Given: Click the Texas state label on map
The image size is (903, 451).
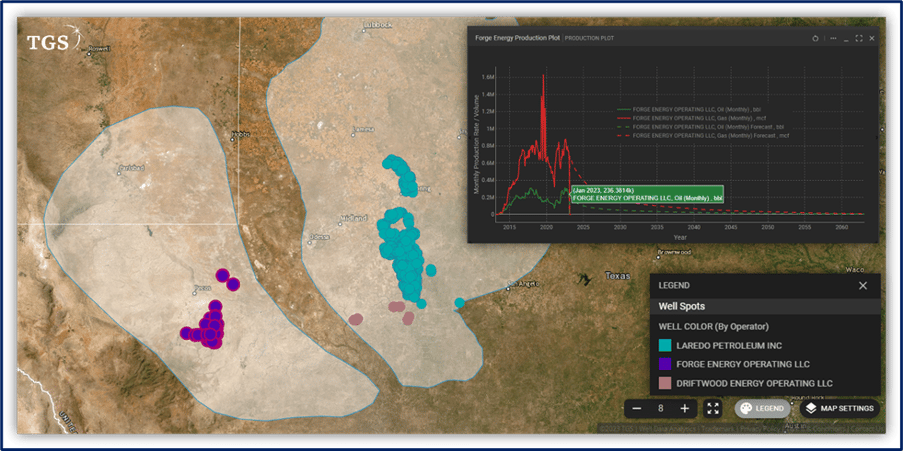Looking at the screenshot, I should point(617,276).
